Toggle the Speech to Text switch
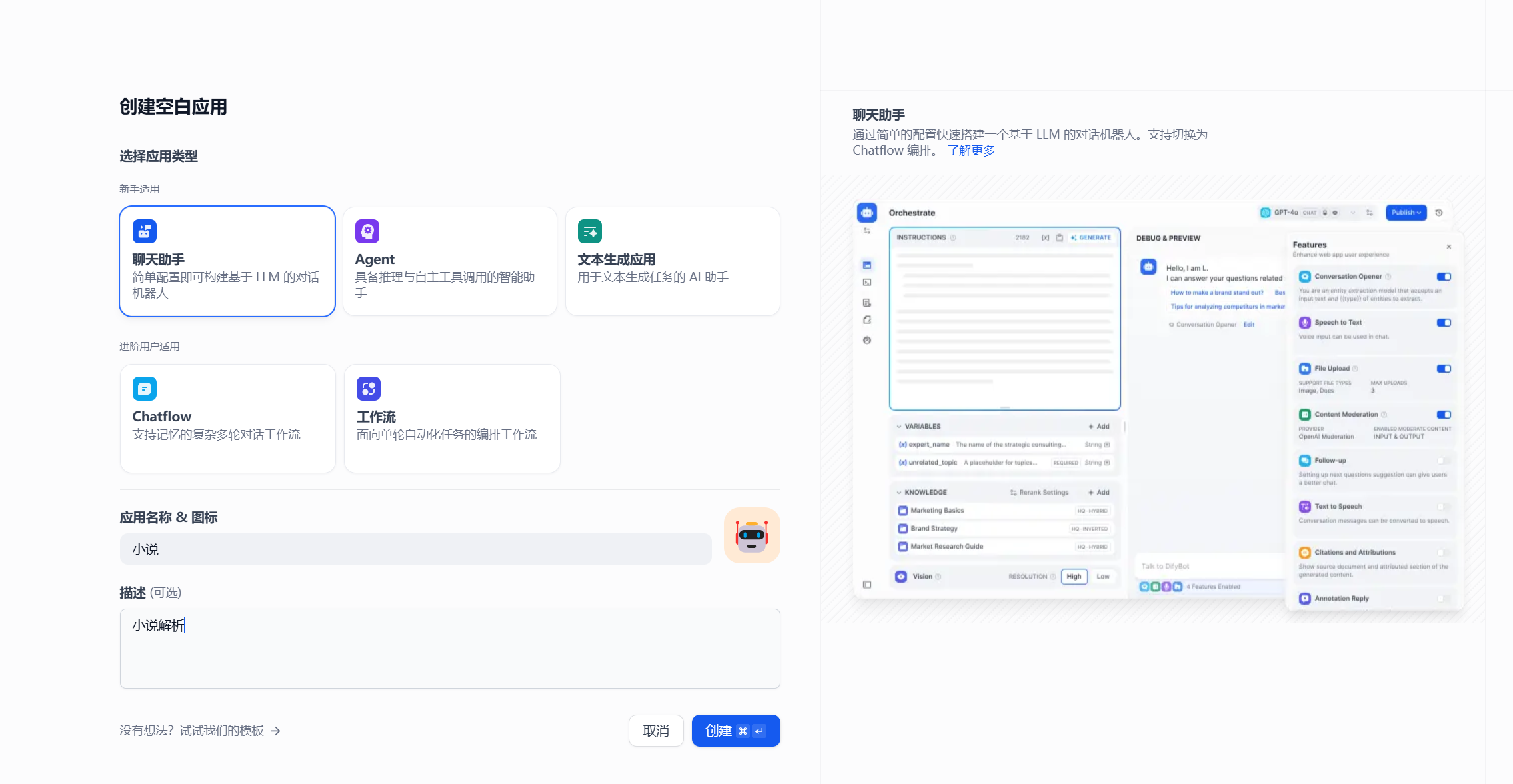The width and height of the screenshot is (1513, 784). tap(1444, 323)
